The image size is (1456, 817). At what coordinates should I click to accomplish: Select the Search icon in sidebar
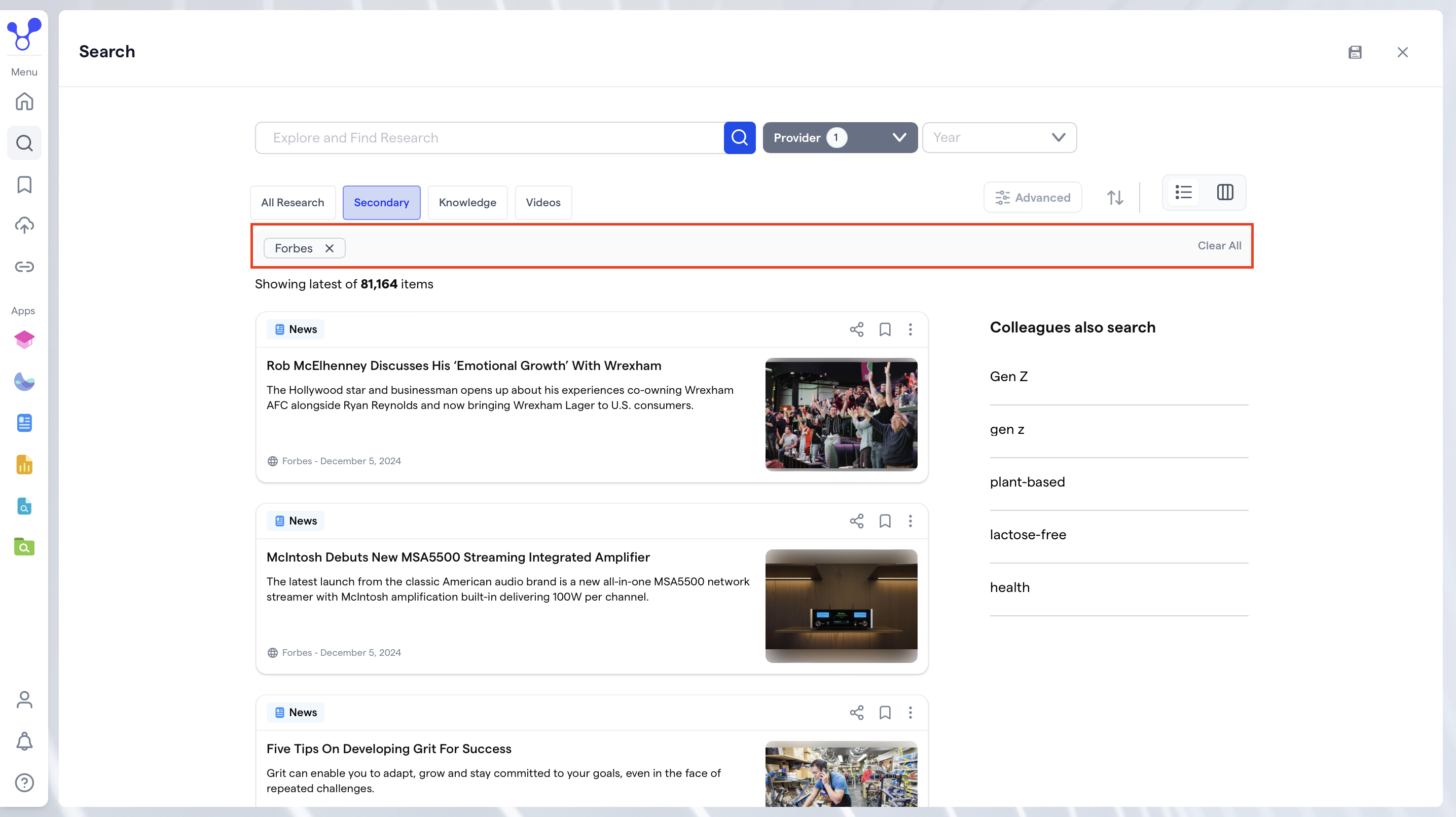[24, 143]
